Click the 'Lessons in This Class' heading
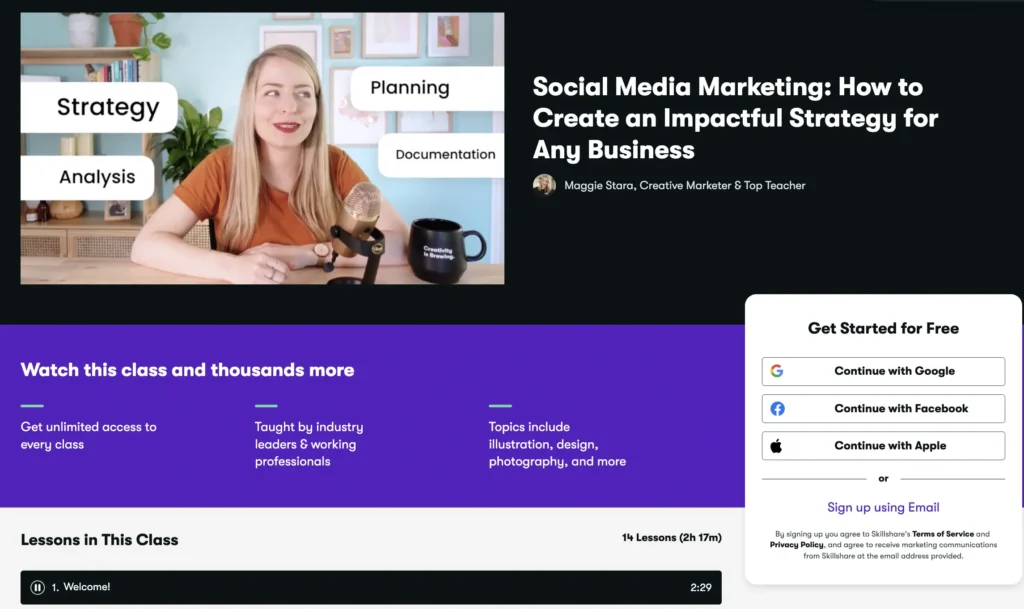Screen dimensions: 1024x609 (x=99, y=539)
